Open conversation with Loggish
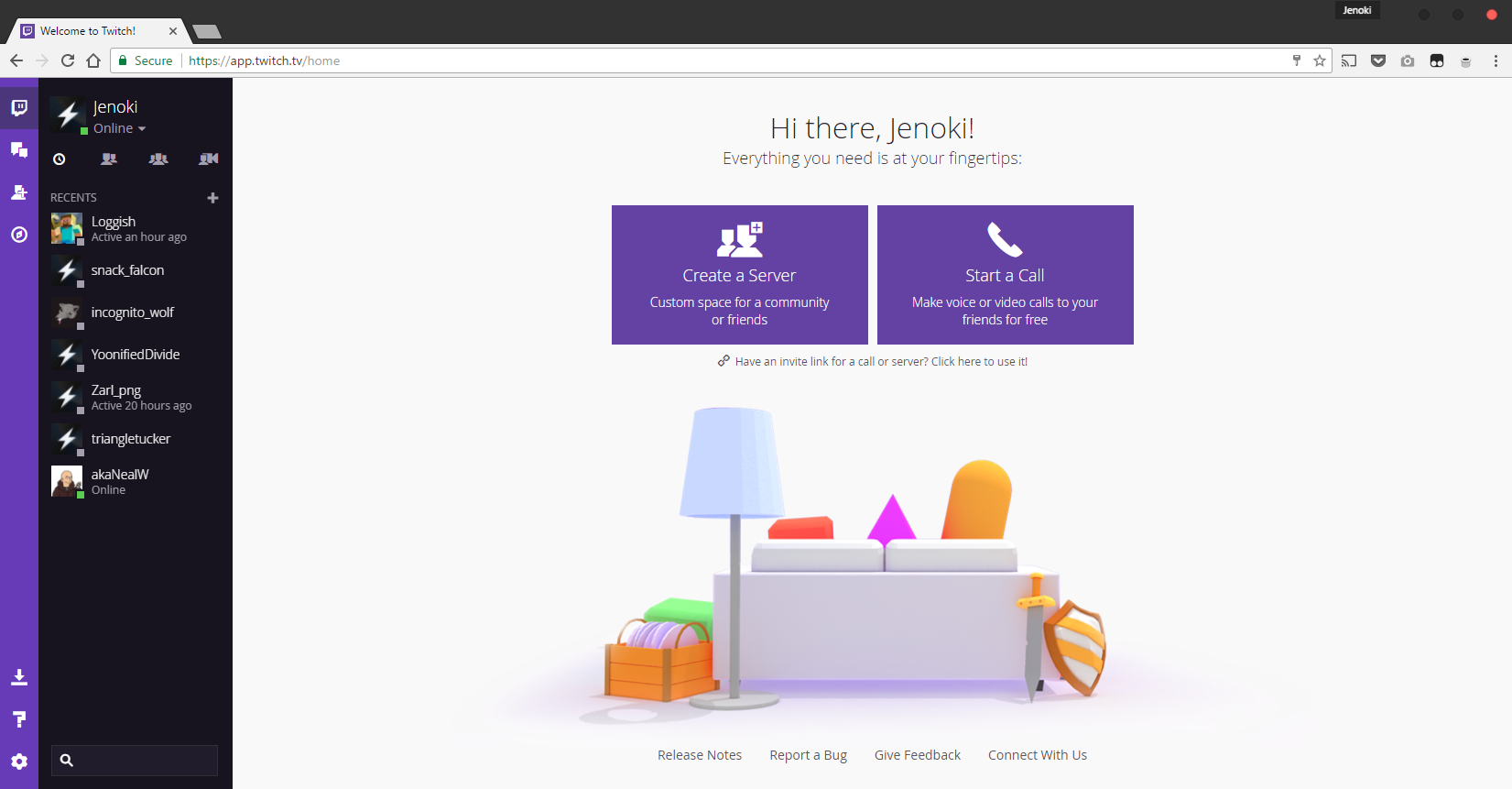 [x=136, y=228]
